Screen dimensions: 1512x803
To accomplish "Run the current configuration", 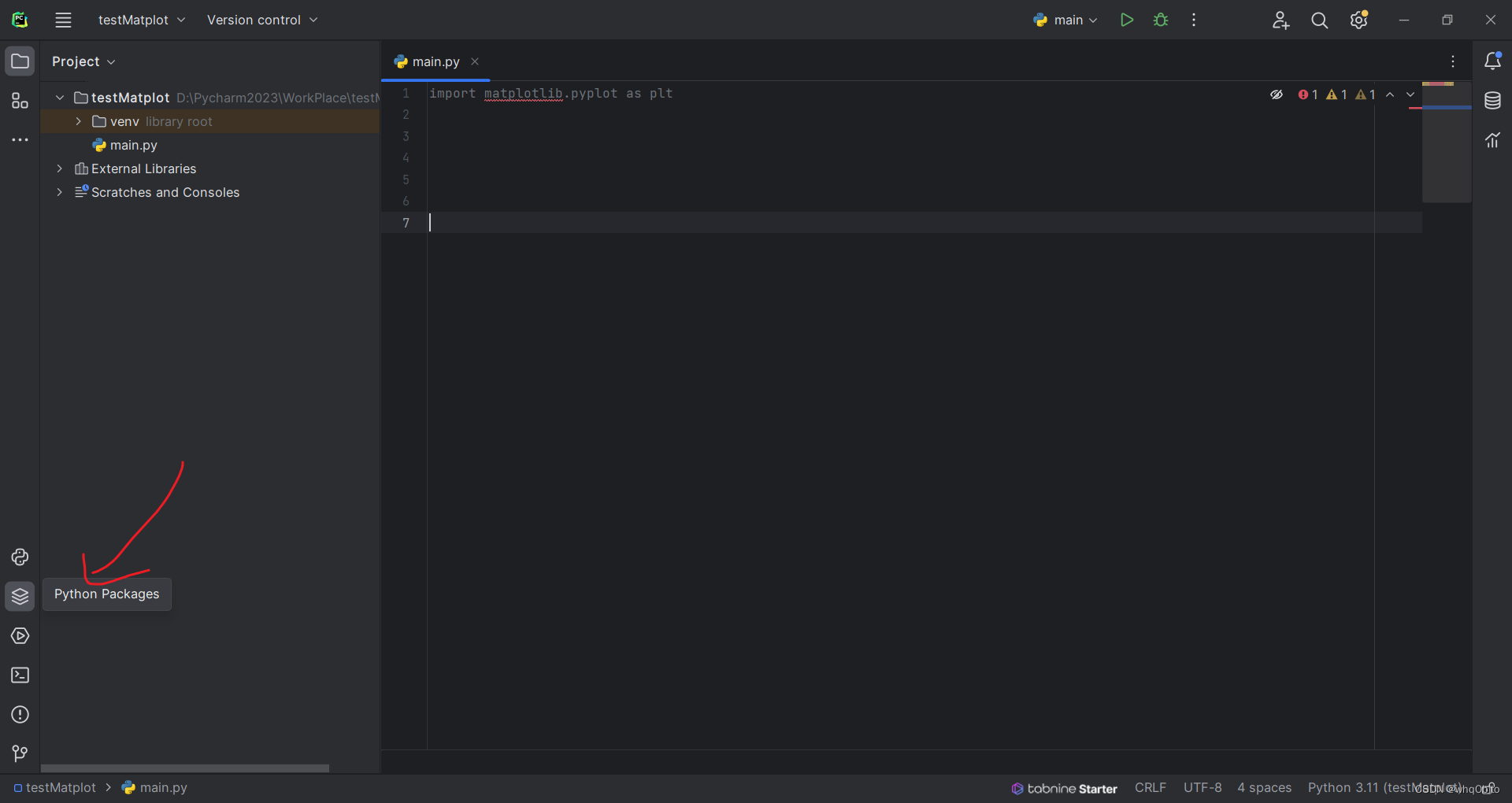I will pyautogui.click(x=1126, y=20).
